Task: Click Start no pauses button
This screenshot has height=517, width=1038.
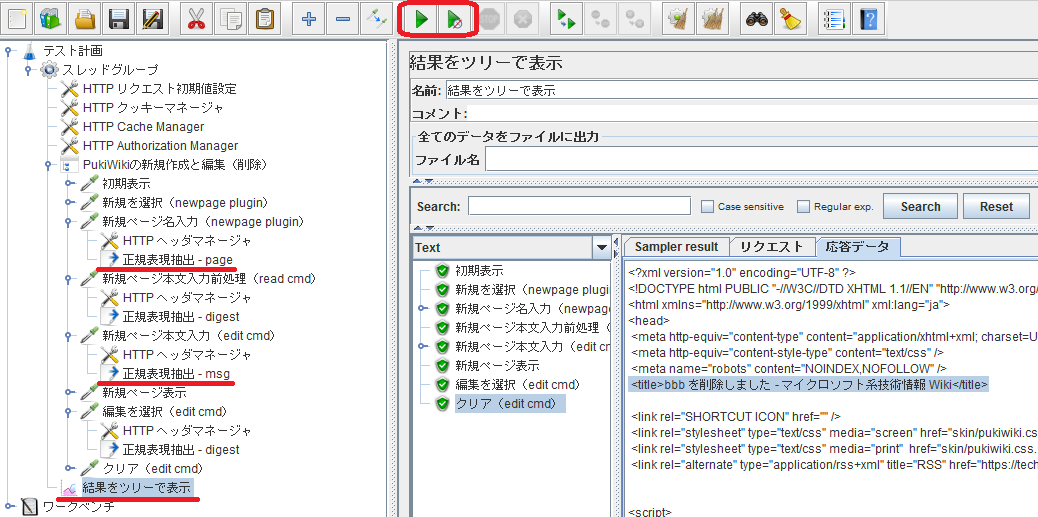Action: 454,18
